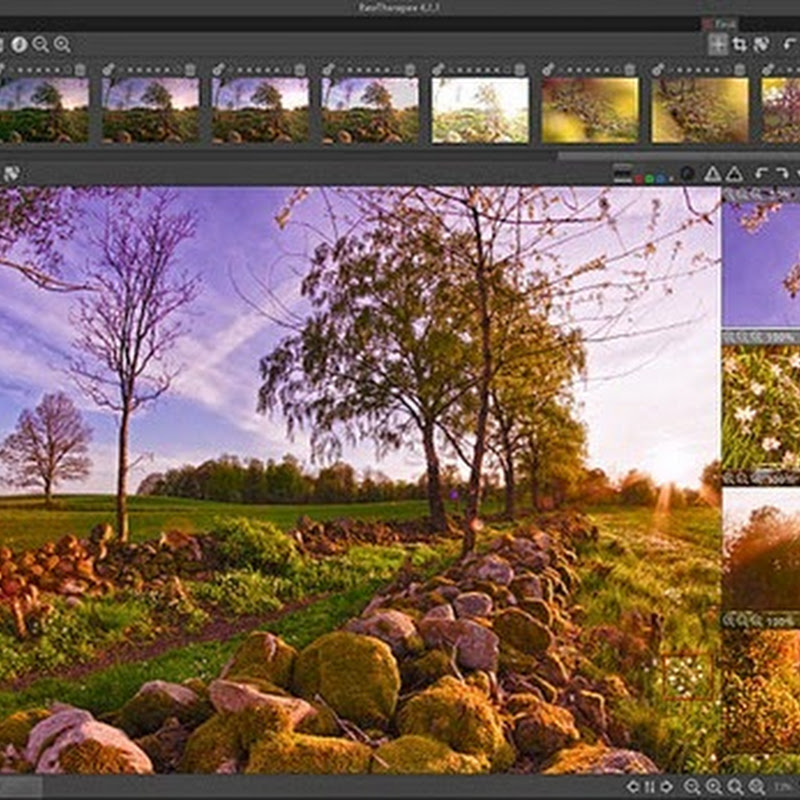
Task: Click the round focus mask icon in the preview toolbar
Action: pyautogui.click(x=687, y=173)
